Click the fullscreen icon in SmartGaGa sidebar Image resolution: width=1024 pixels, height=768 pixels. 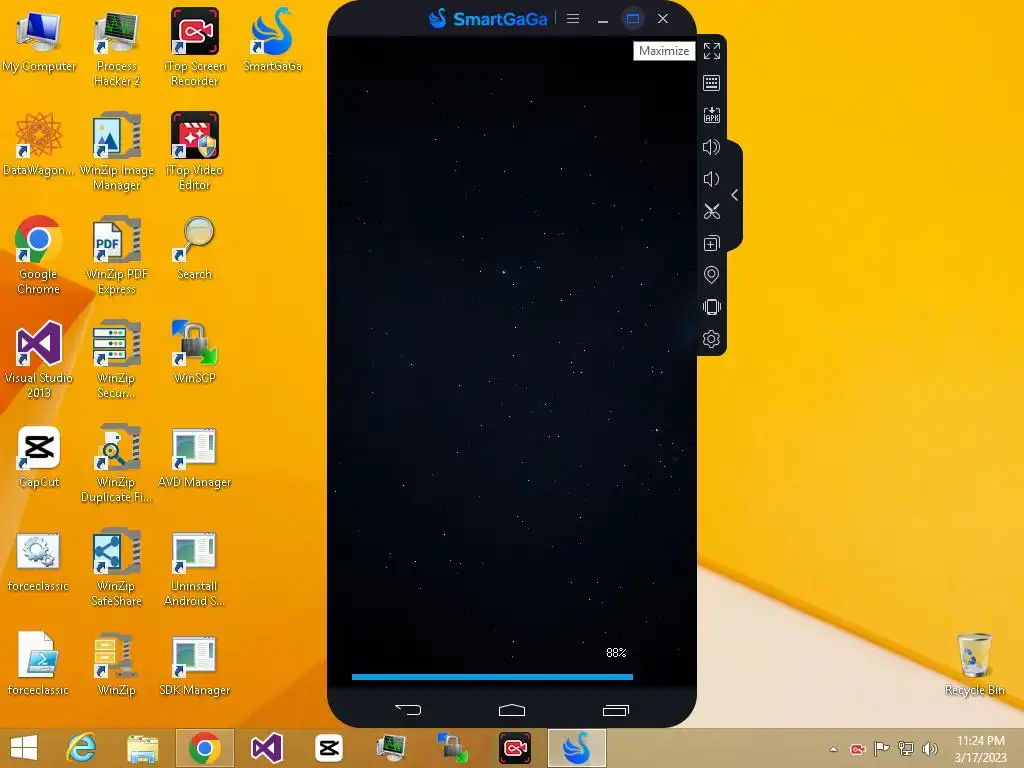(x=711, y=51)
